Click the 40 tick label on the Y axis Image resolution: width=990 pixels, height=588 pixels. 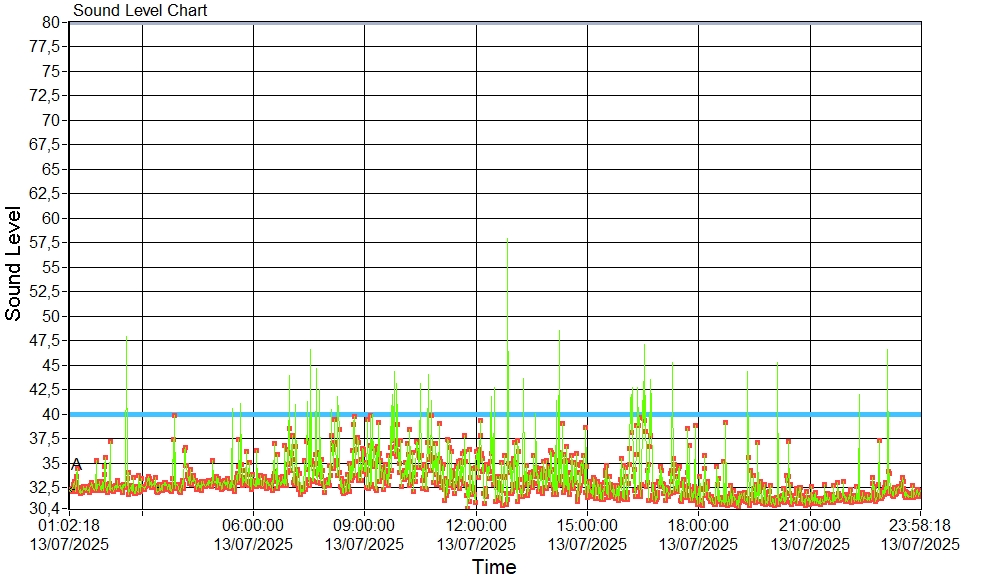coord(51,414)
